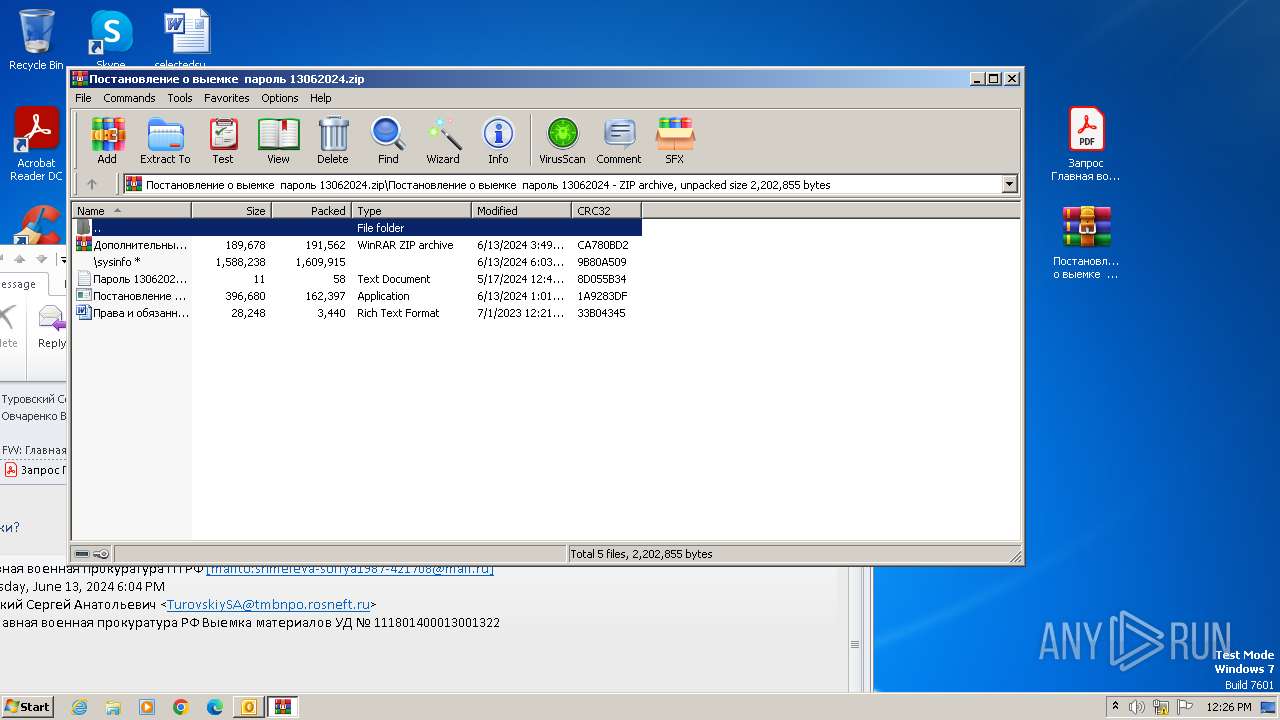Launch Microsoft Edge from taskbar
This screenshot has height=720, width=1280.
tap(215, 707)
